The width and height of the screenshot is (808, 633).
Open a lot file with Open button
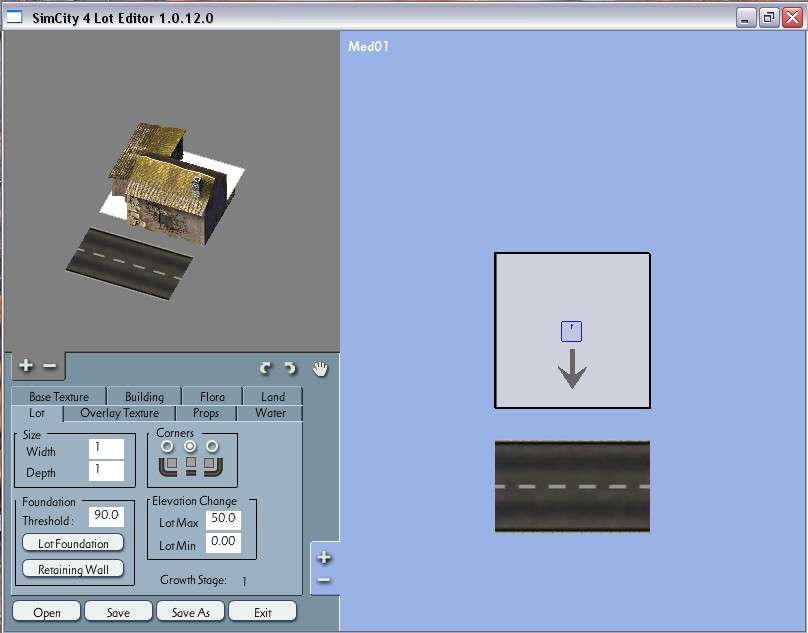[x=47, y=612]
